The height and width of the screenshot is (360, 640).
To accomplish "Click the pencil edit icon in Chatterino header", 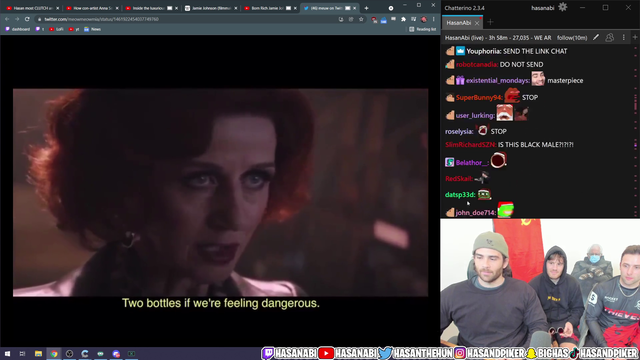I will click(596, 38).
